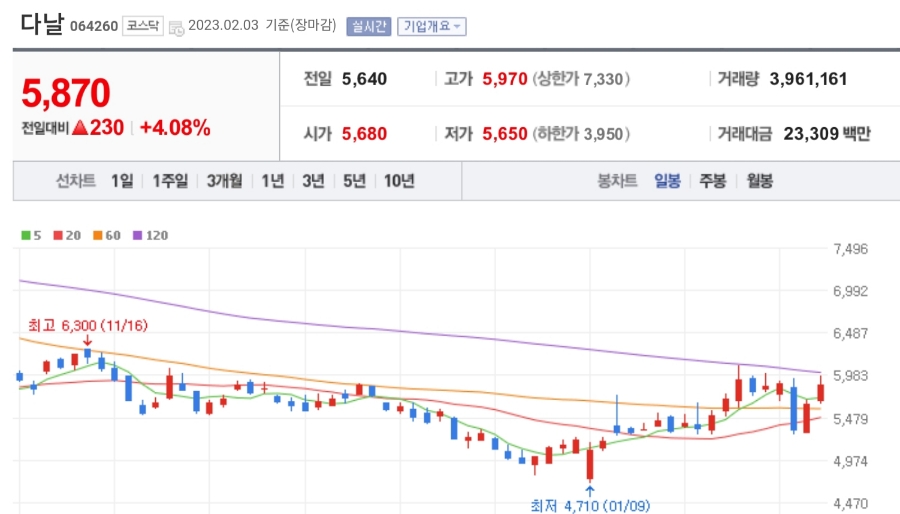Select the 1일 line chart tab
900x514 pixels.
122,181
